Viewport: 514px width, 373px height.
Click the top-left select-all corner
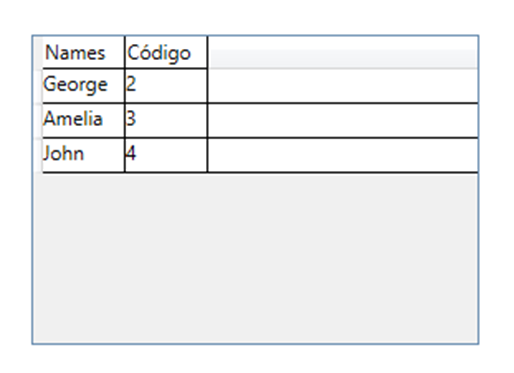38,52
